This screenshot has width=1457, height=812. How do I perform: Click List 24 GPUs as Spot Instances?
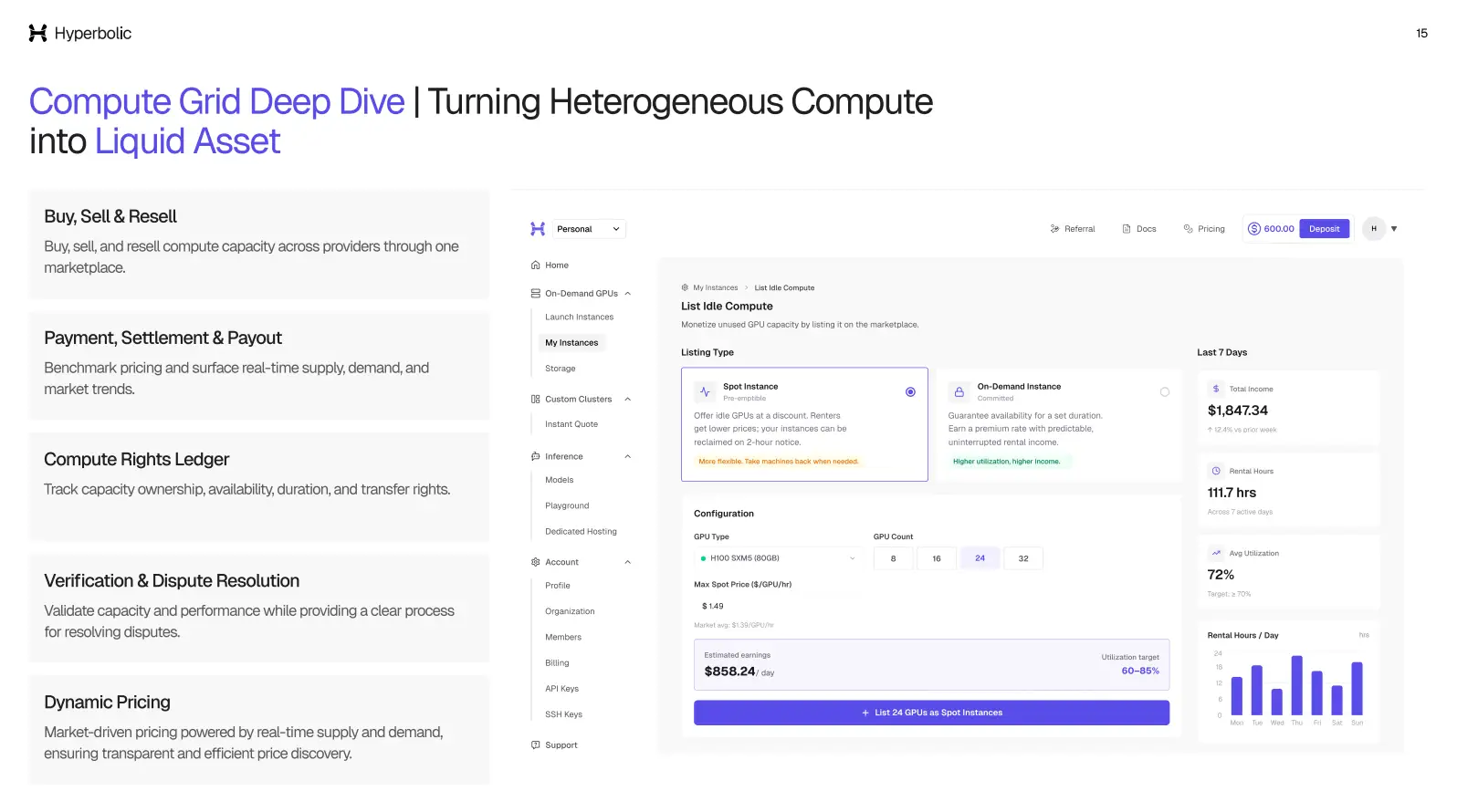coord(932,713)
